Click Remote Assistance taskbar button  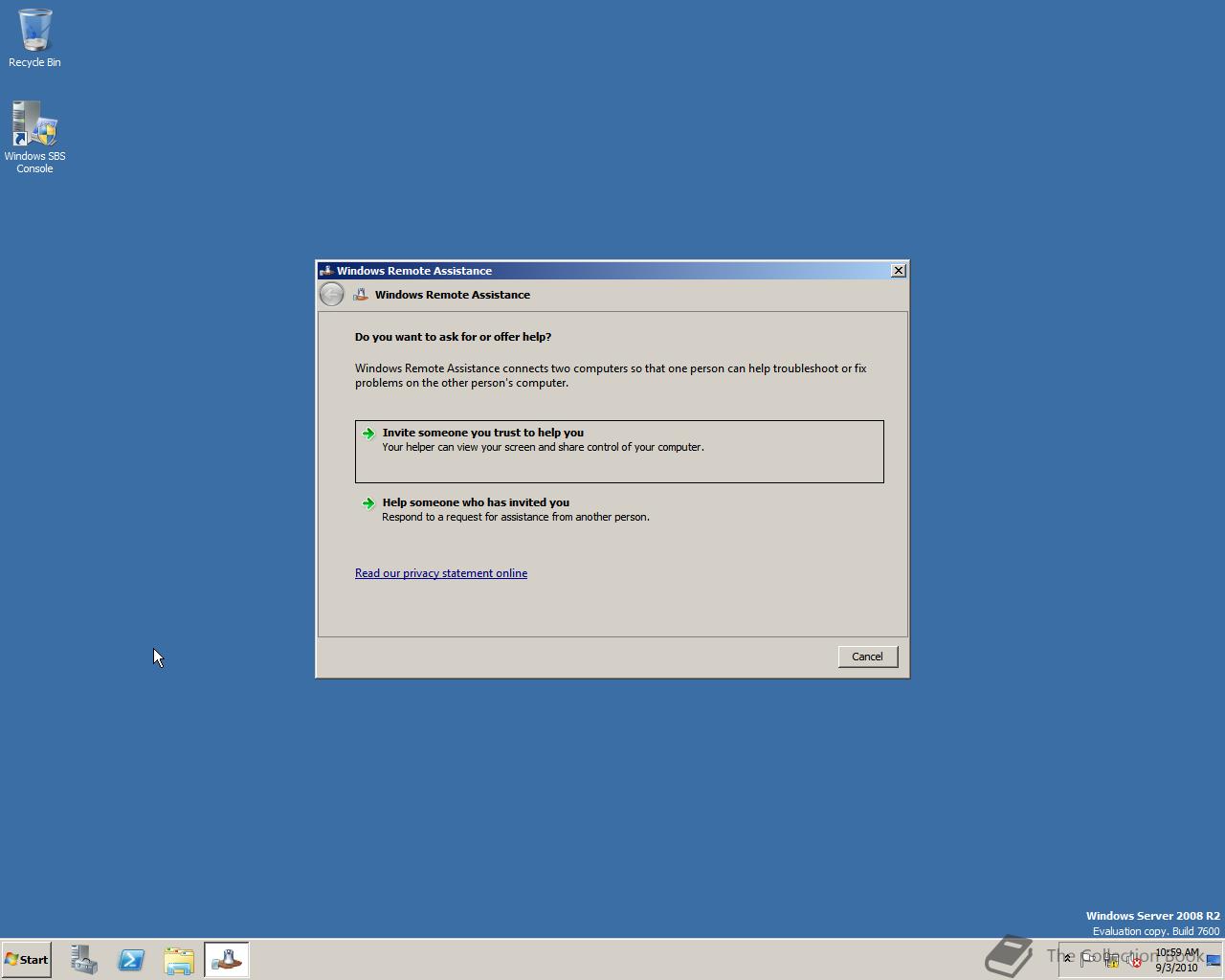point(227,960)
